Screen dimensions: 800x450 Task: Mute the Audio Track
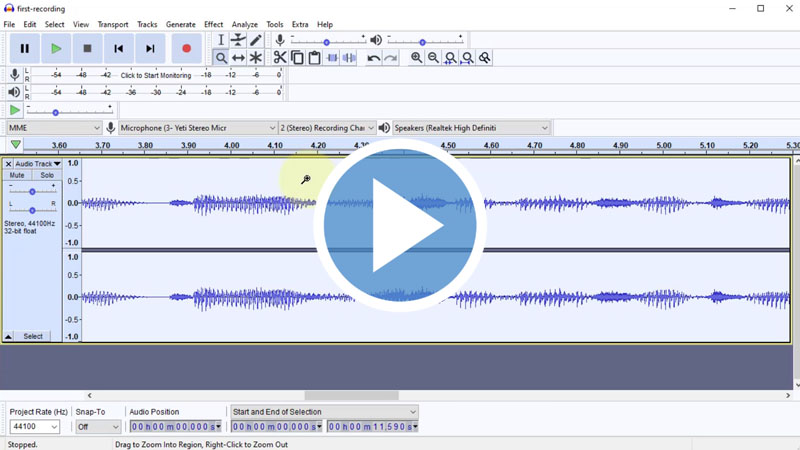(x=17, y=175)
